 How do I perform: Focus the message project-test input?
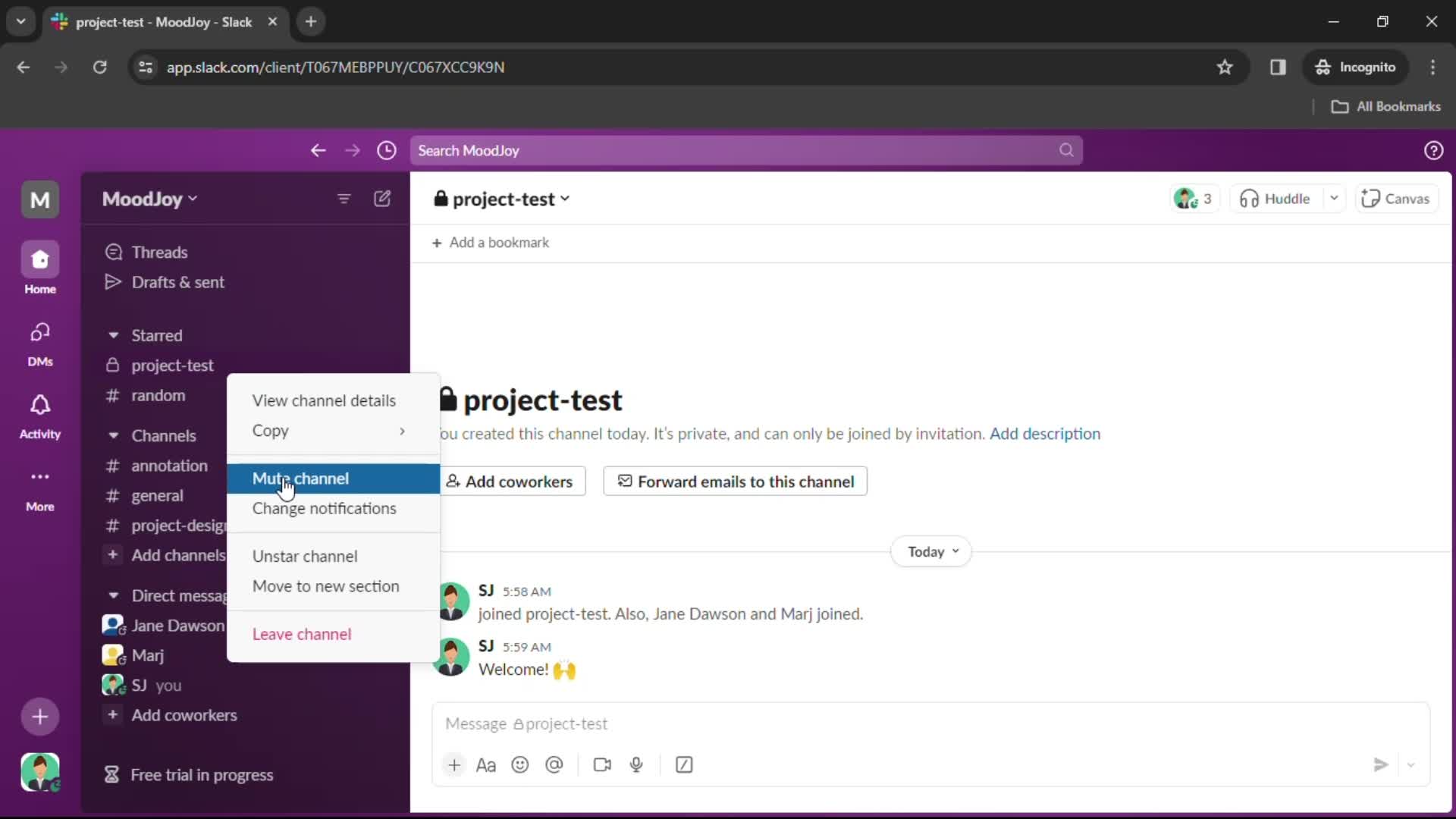(x=930, y=723)
